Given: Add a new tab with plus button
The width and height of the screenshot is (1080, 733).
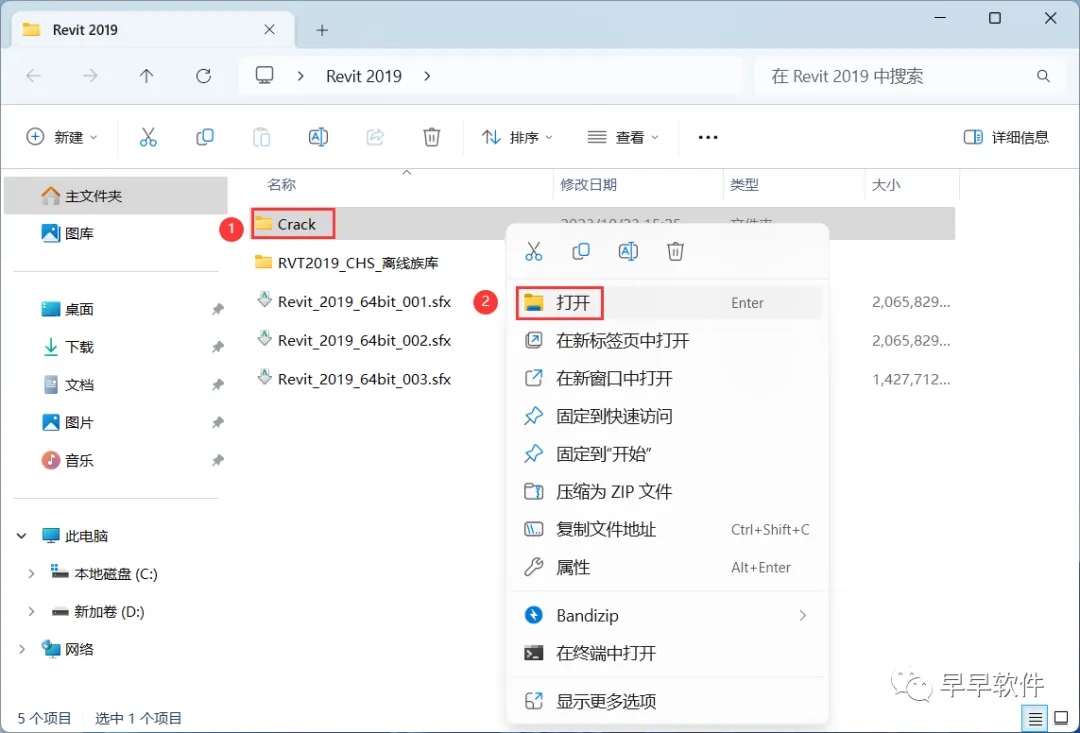Looking at the screenshot, I should [x=322, y=30].
